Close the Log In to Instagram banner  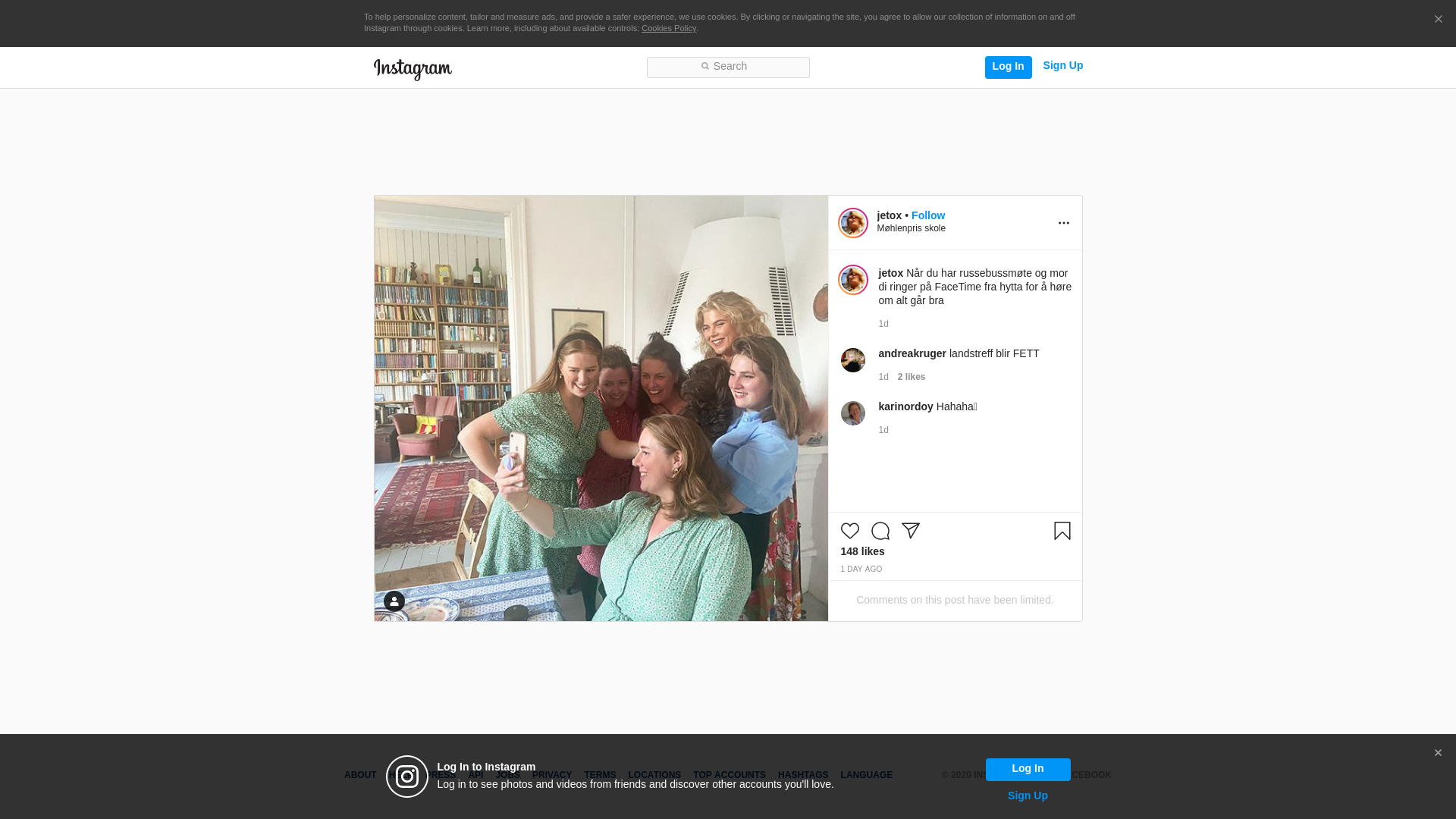pyautogui.click(x=1438, y=753)
